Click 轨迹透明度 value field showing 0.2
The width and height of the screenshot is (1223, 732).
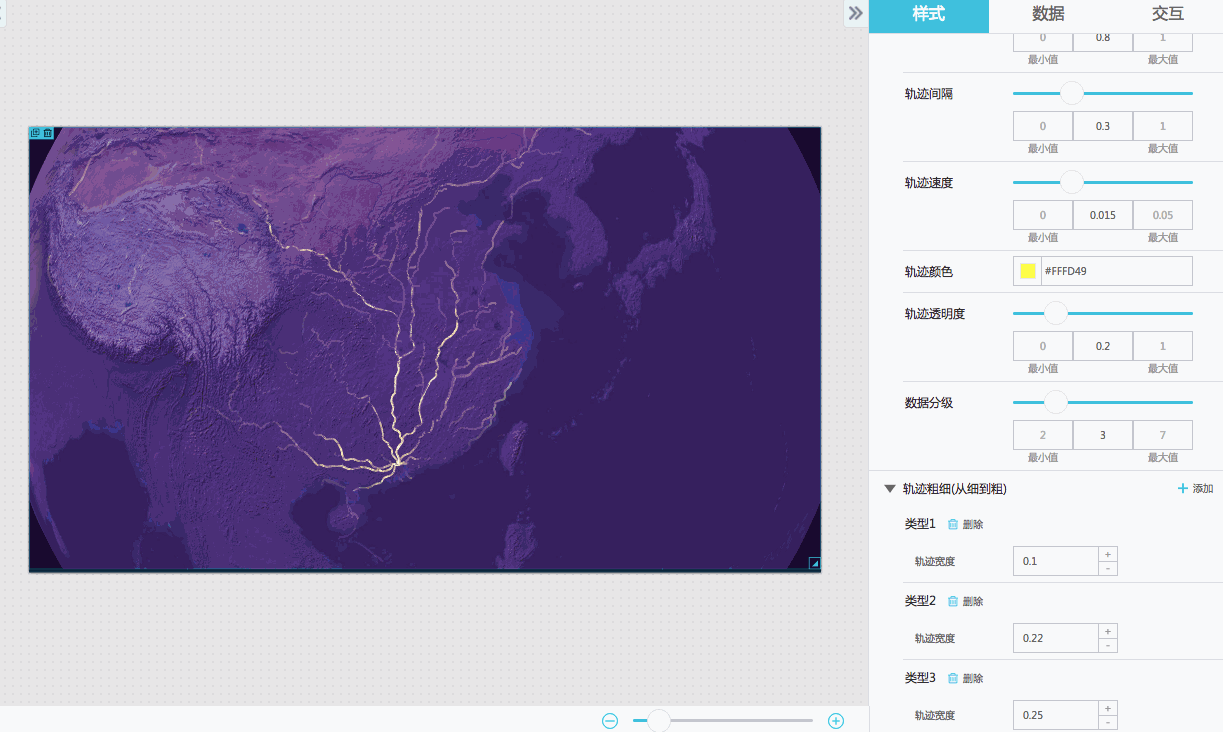coord(1103,346)
